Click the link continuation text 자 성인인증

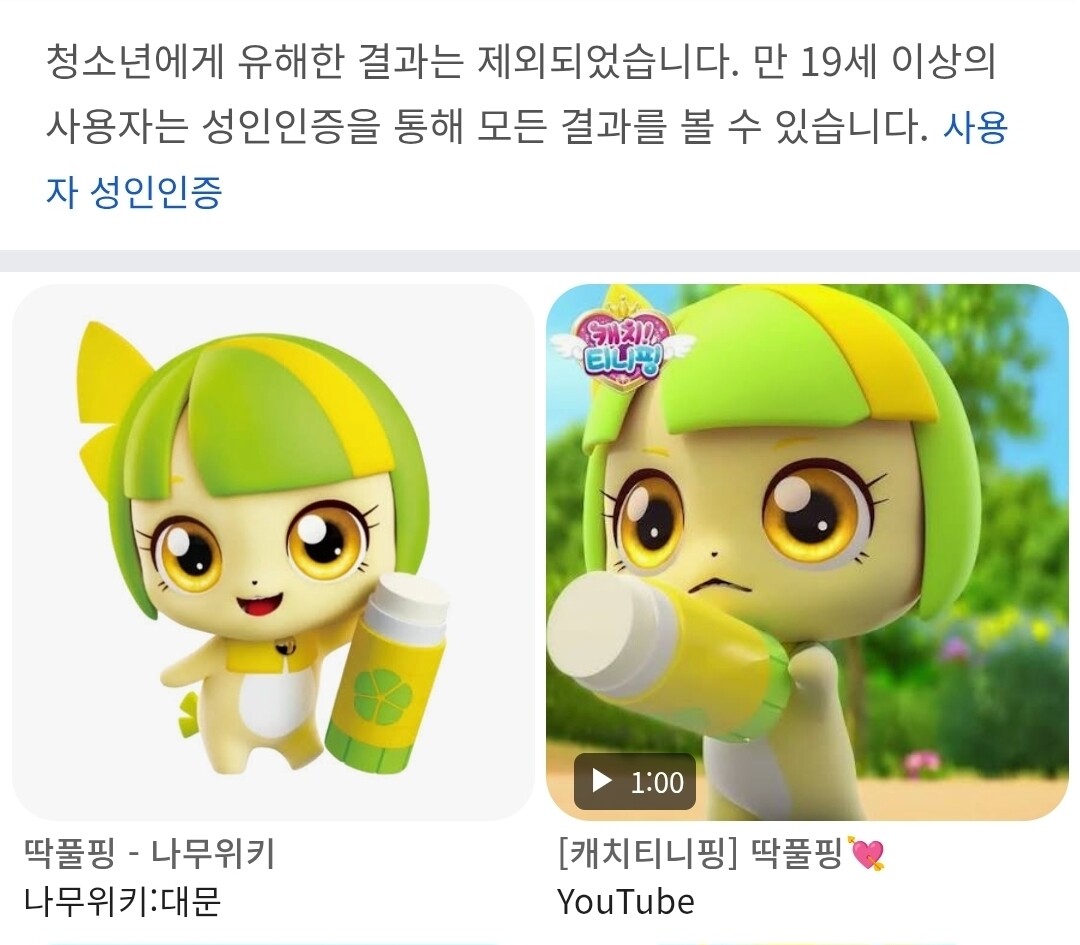(x=134, y=191)
